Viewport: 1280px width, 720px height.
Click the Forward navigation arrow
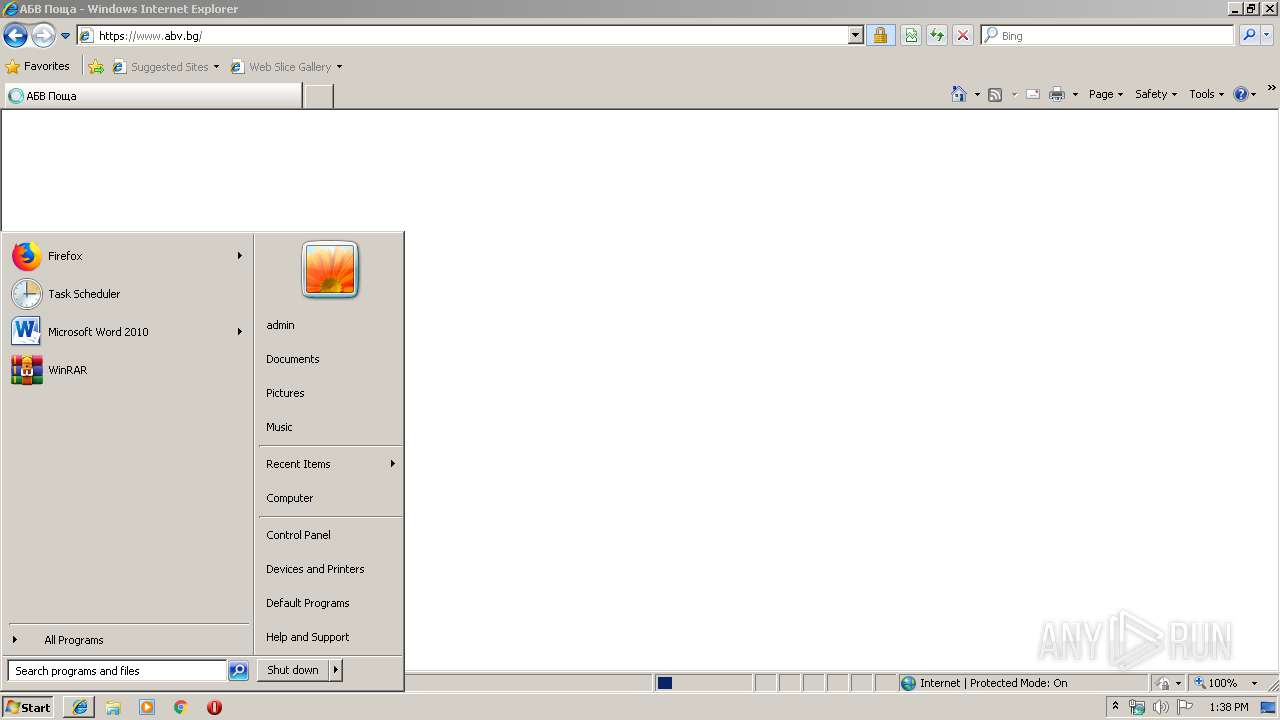(x=42, y=36)
